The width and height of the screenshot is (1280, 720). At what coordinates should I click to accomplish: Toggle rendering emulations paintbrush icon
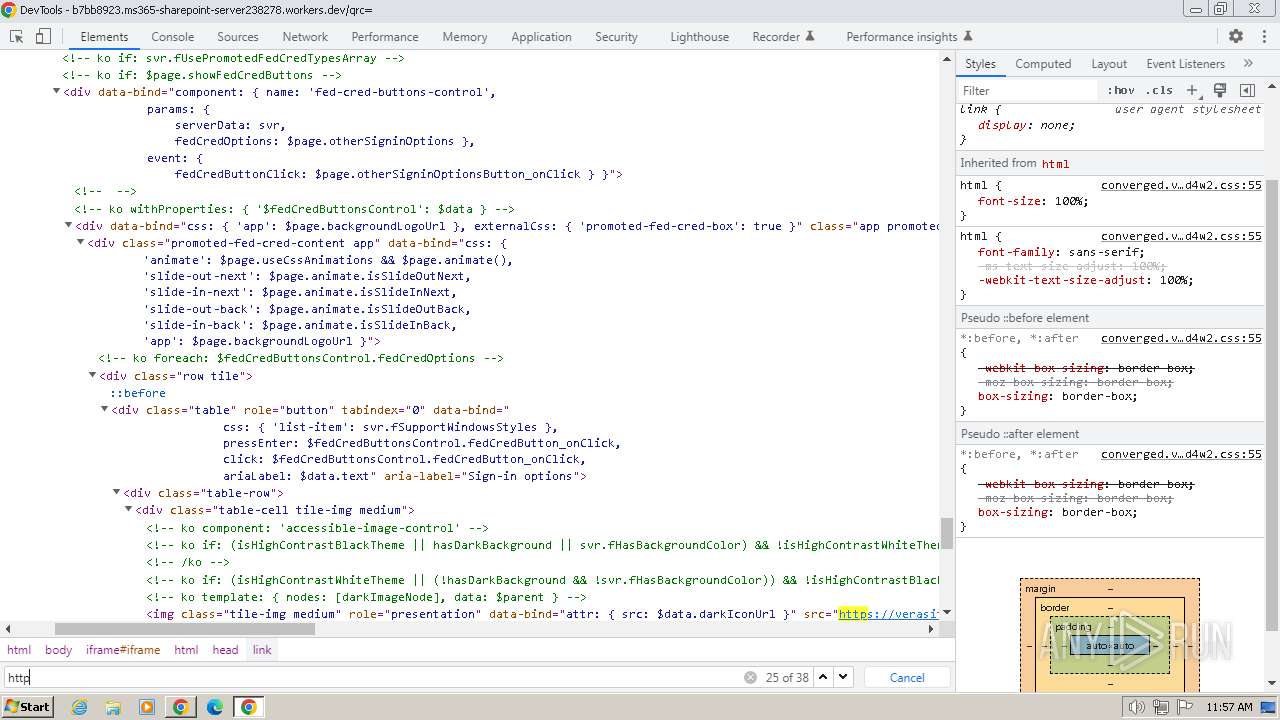pos(1220,90)
